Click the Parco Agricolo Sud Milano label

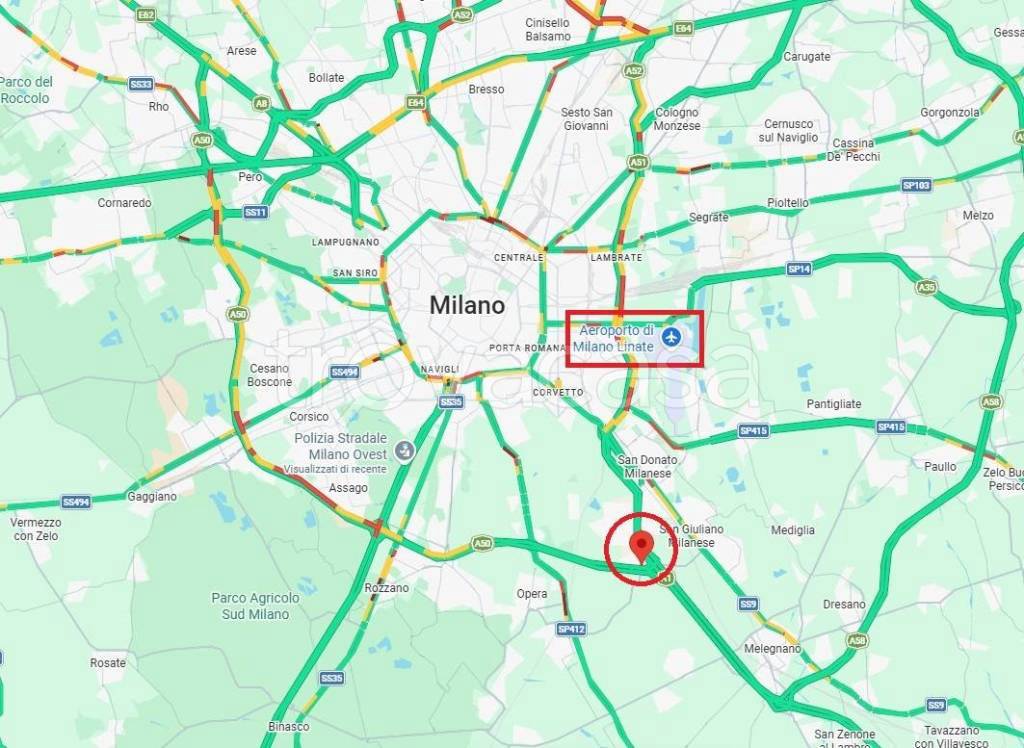255,606
